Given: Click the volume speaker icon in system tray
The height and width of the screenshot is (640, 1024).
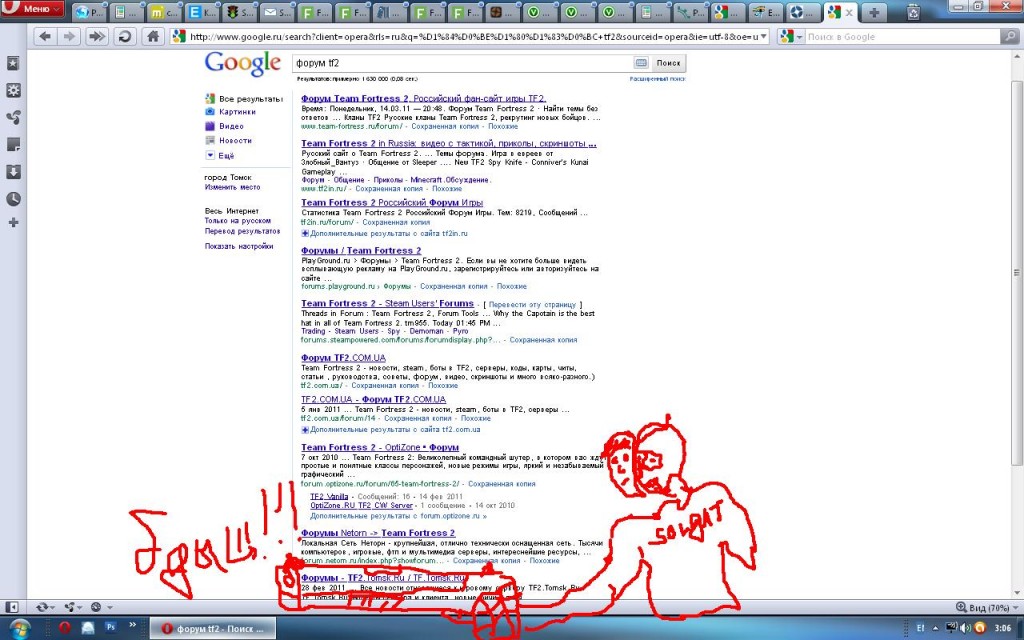Looking at the screenshot, I should tap(965, 628).
